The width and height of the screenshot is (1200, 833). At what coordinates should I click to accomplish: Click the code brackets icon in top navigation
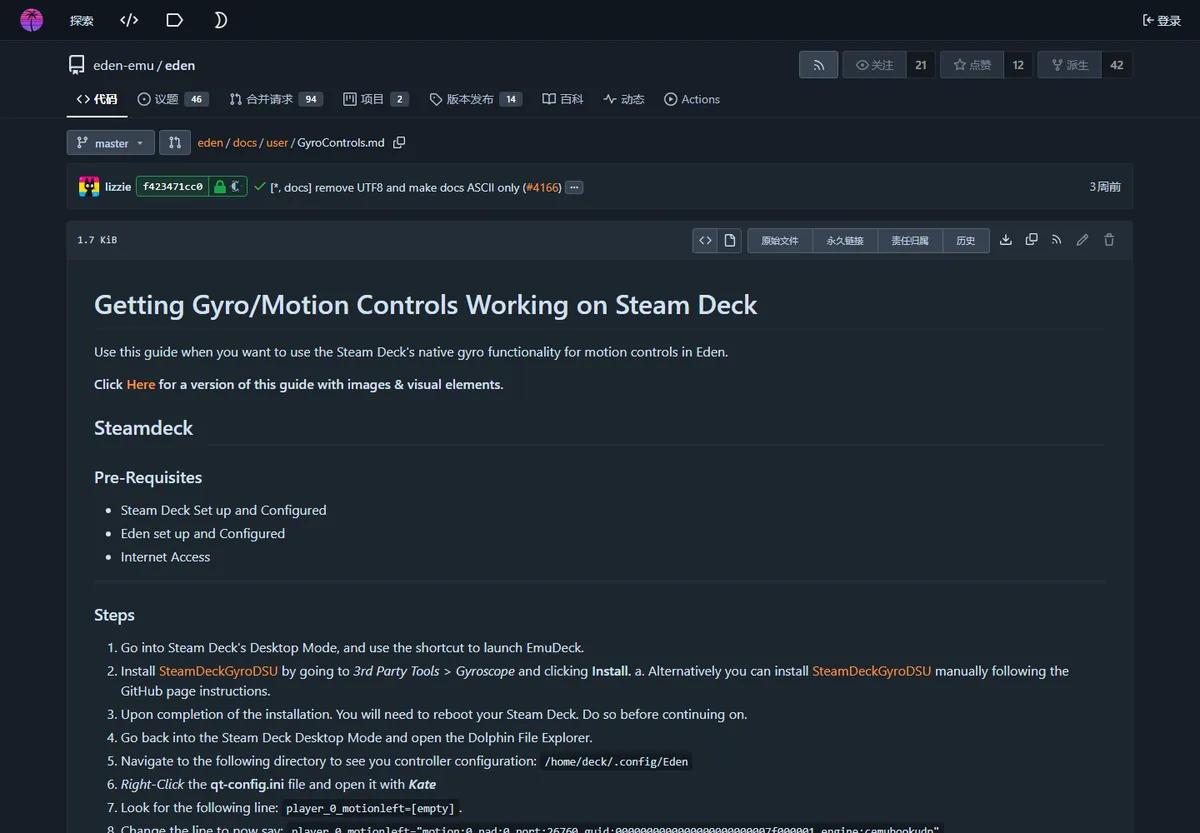point(129,20)
